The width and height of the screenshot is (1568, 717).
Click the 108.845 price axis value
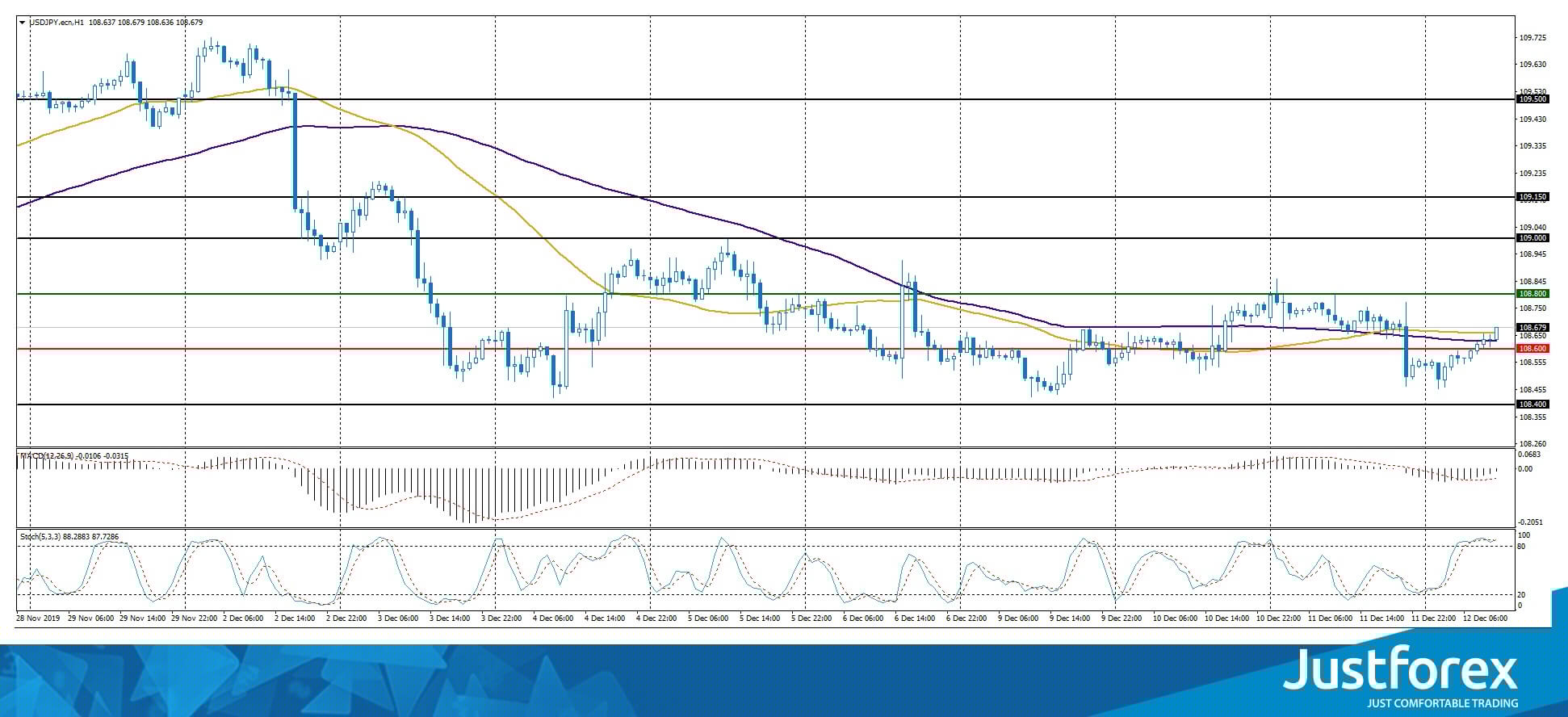pyautogui.click(x=1533, y=282)
